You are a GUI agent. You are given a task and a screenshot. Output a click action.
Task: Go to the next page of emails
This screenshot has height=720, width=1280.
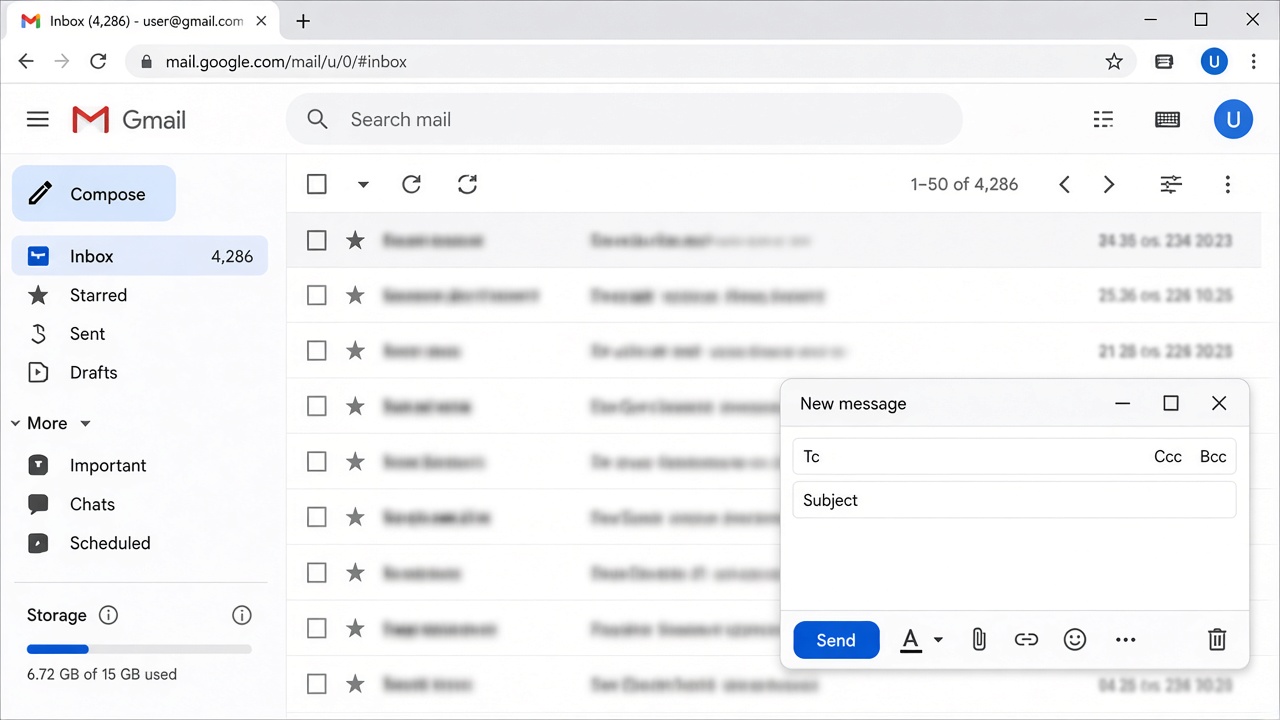click(1109, 184)
